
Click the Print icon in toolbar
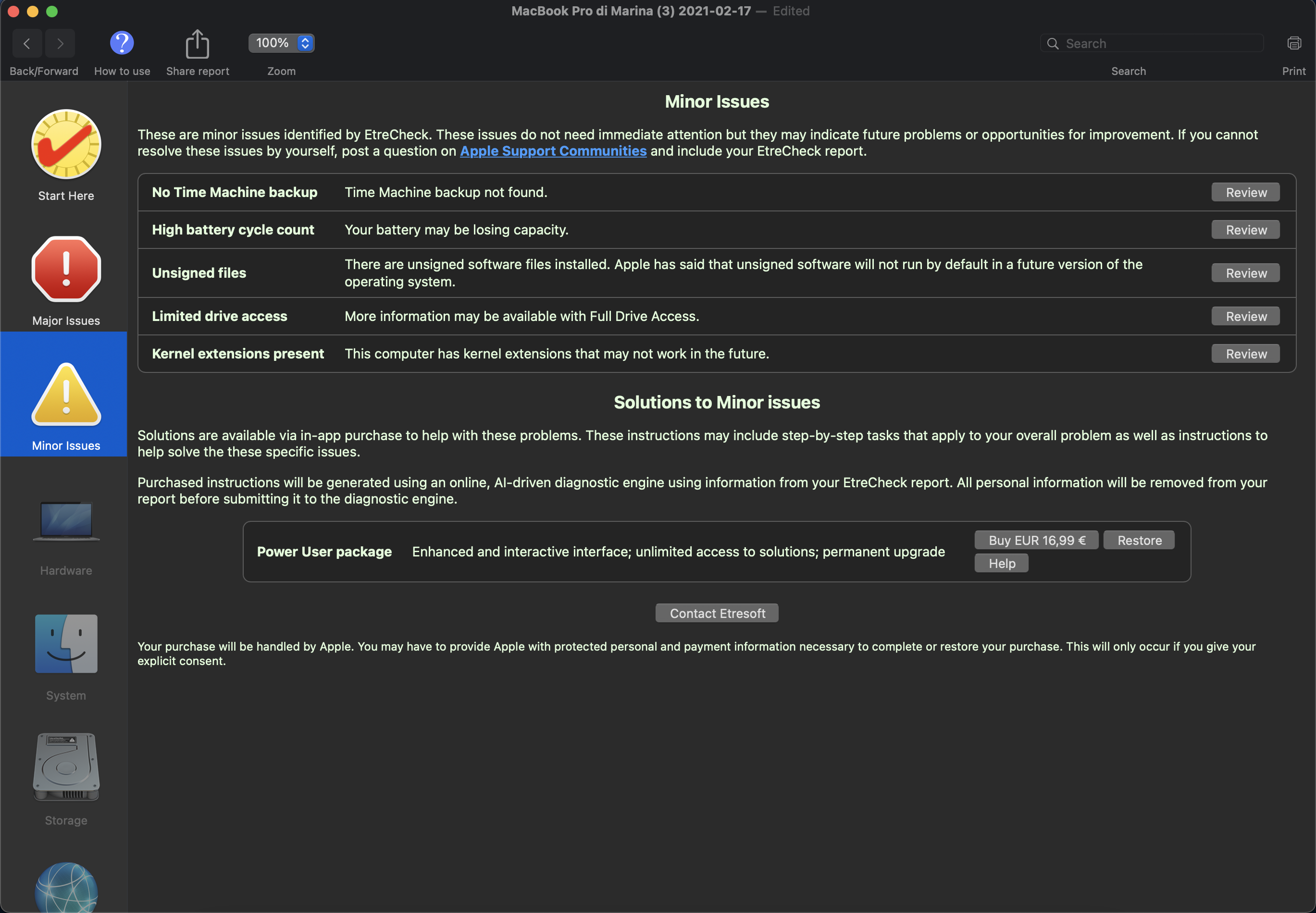point(1294,43)
